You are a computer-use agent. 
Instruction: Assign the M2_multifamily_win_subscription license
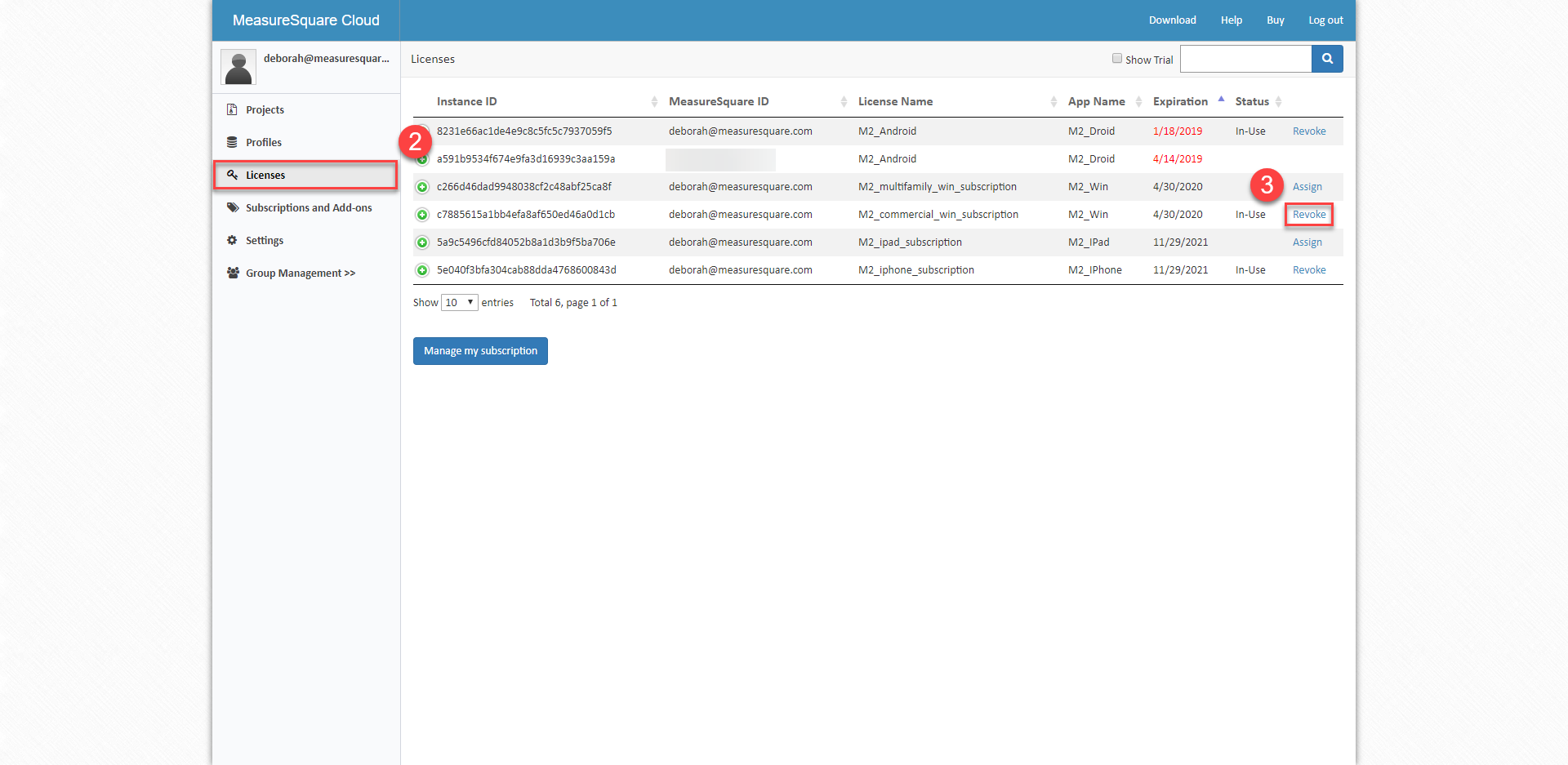[x=1307, y=187]
